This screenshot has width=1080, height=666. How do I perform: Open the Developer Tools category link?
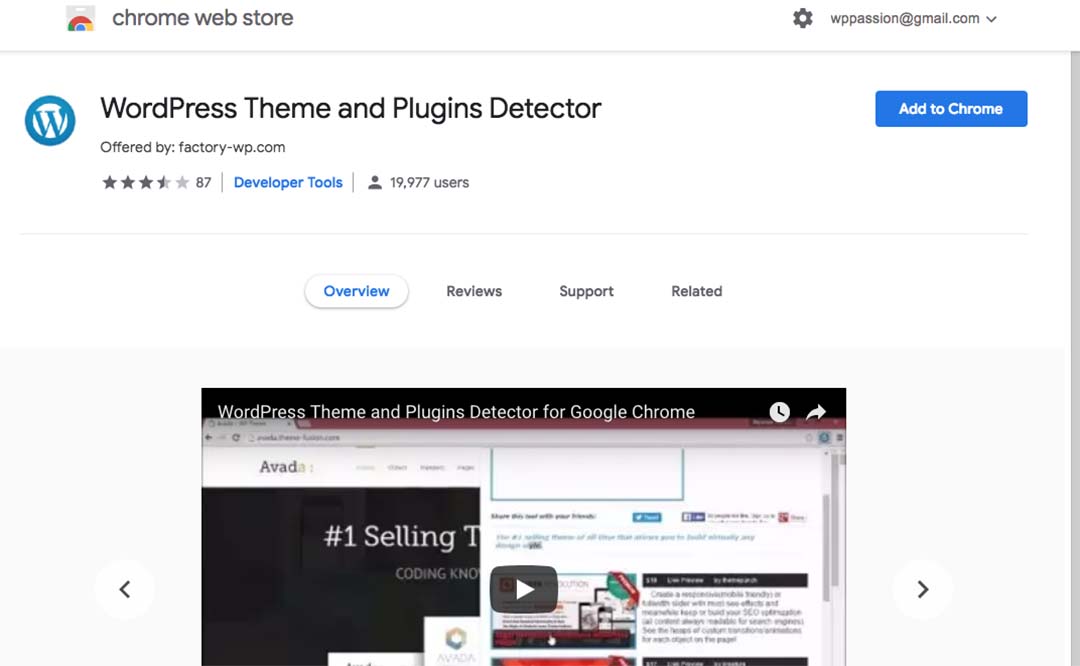pyautogui.click(x=288, y=183)
